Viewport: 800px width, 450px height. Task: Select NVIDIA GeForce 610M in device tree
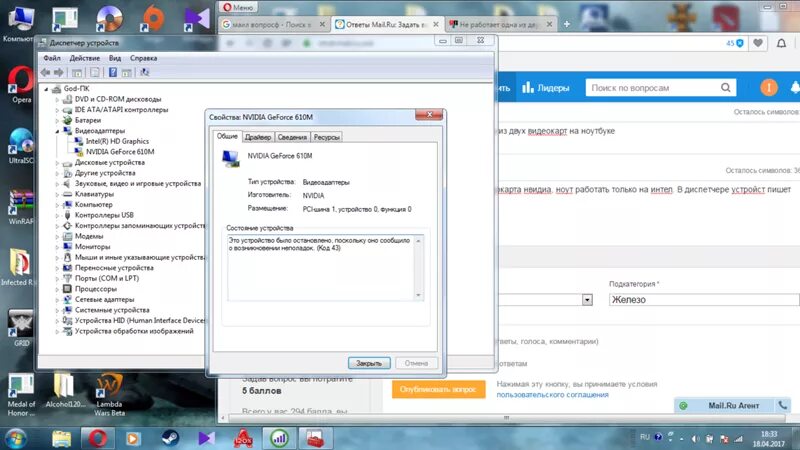(x=120, y=152)
